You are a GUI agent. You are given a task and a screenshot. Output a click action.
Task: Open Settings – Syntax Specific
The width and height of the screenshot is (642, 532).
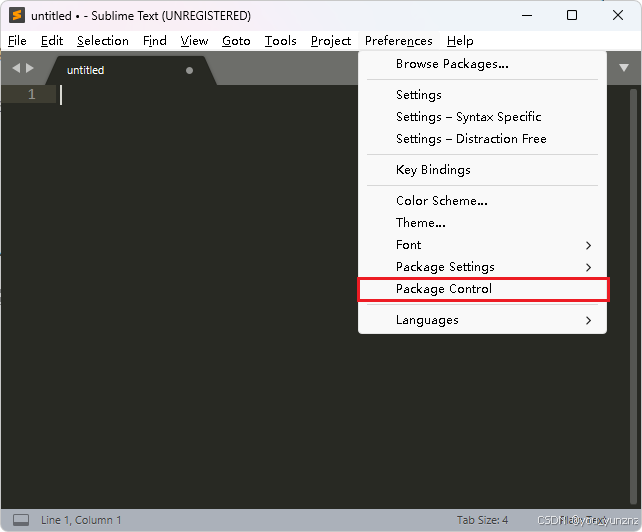click(x=482, y=117)
